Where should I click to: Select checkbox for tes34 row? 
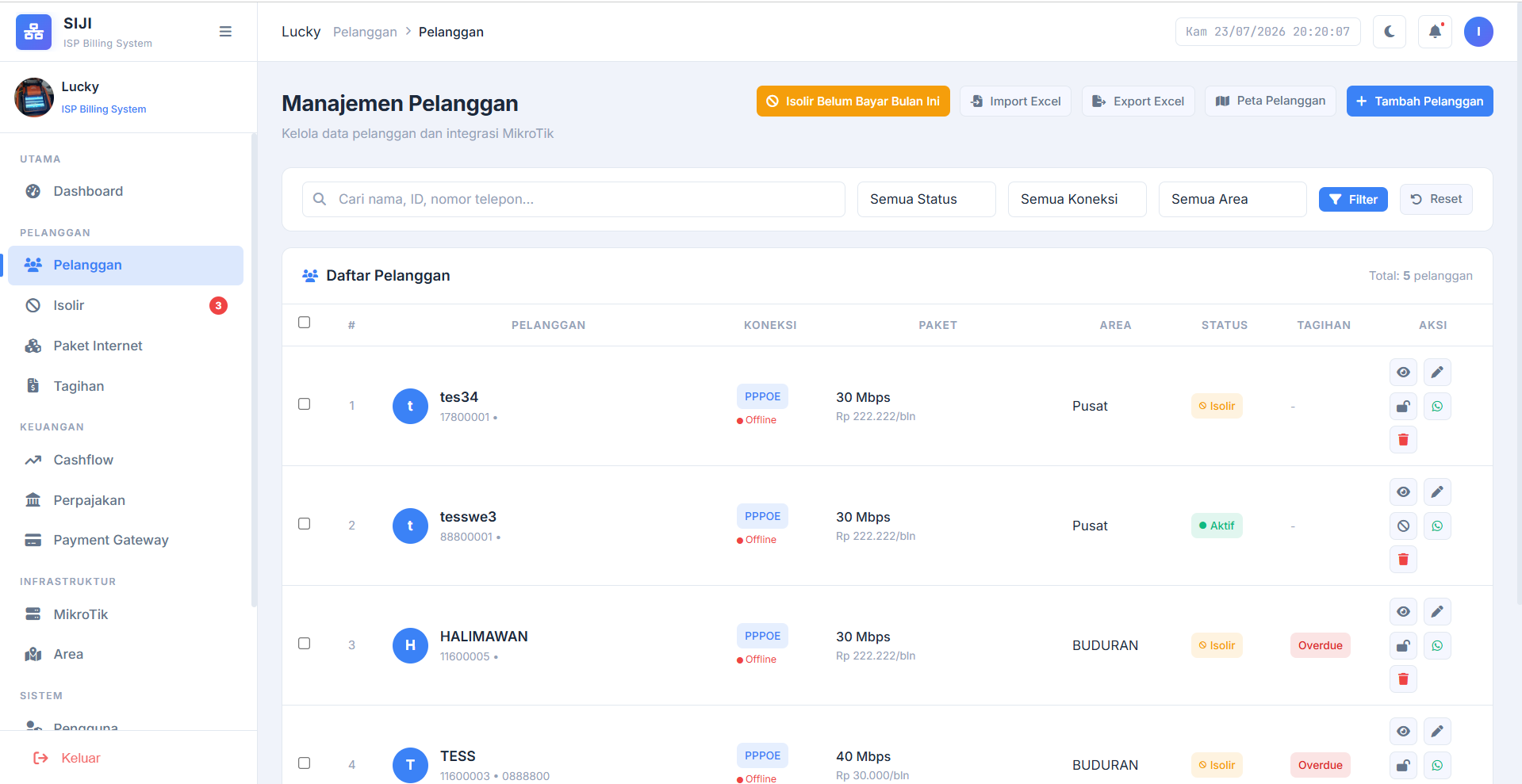pos(304,404)
